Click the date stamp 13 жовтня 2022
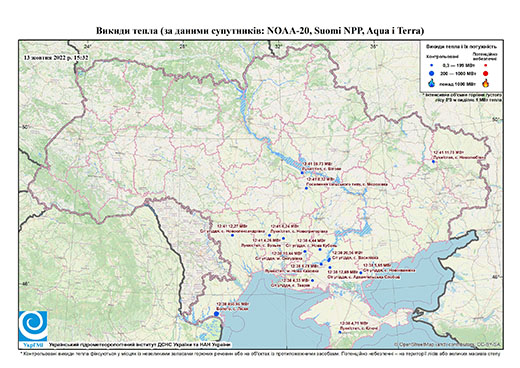 pos(56,57)
